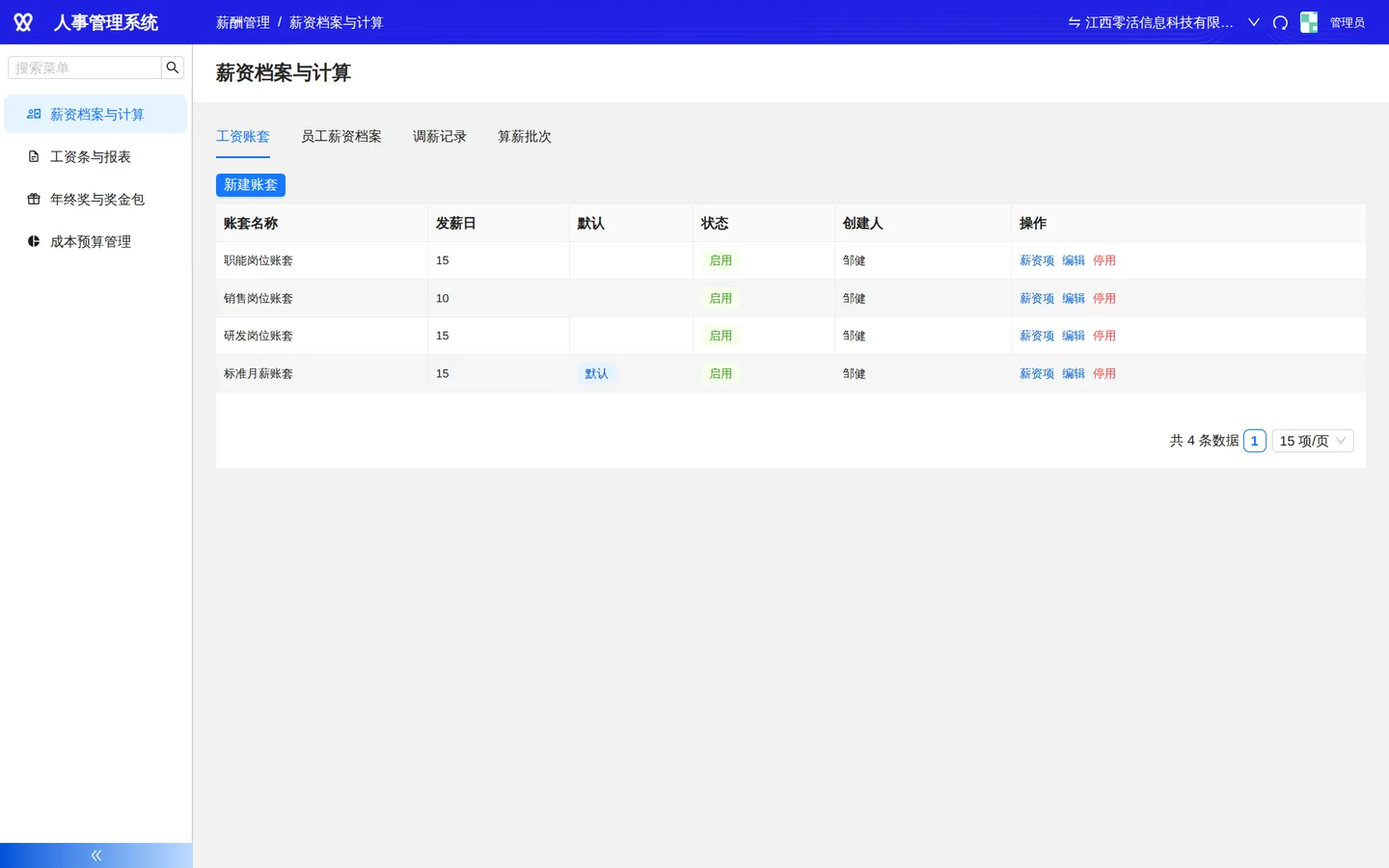Click the 管理员 user name
Viewport: 1389px width, 868px height.
pos(1348,22)
